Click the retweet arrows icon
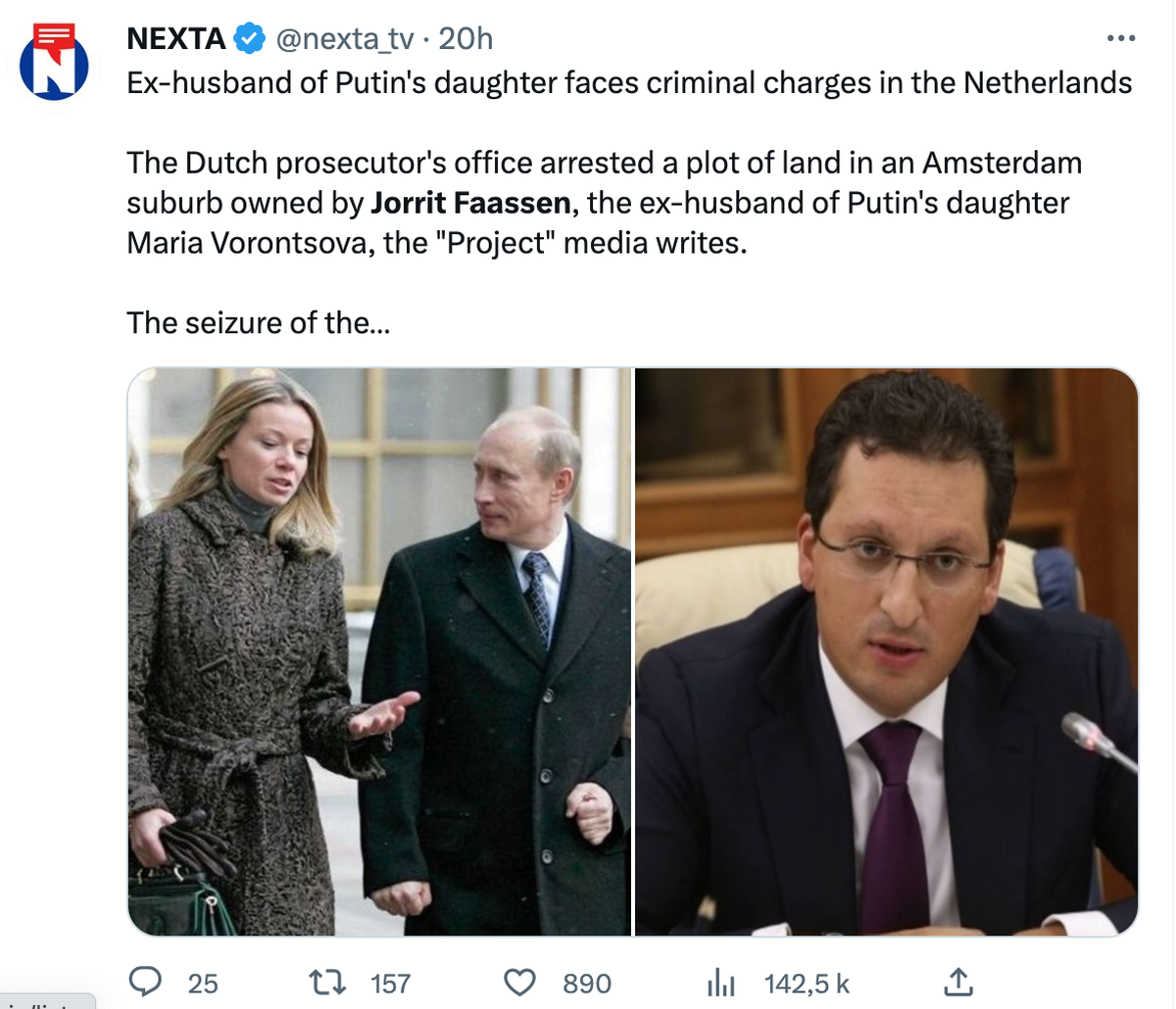Screen dimensions: 1176x1009 320,982
